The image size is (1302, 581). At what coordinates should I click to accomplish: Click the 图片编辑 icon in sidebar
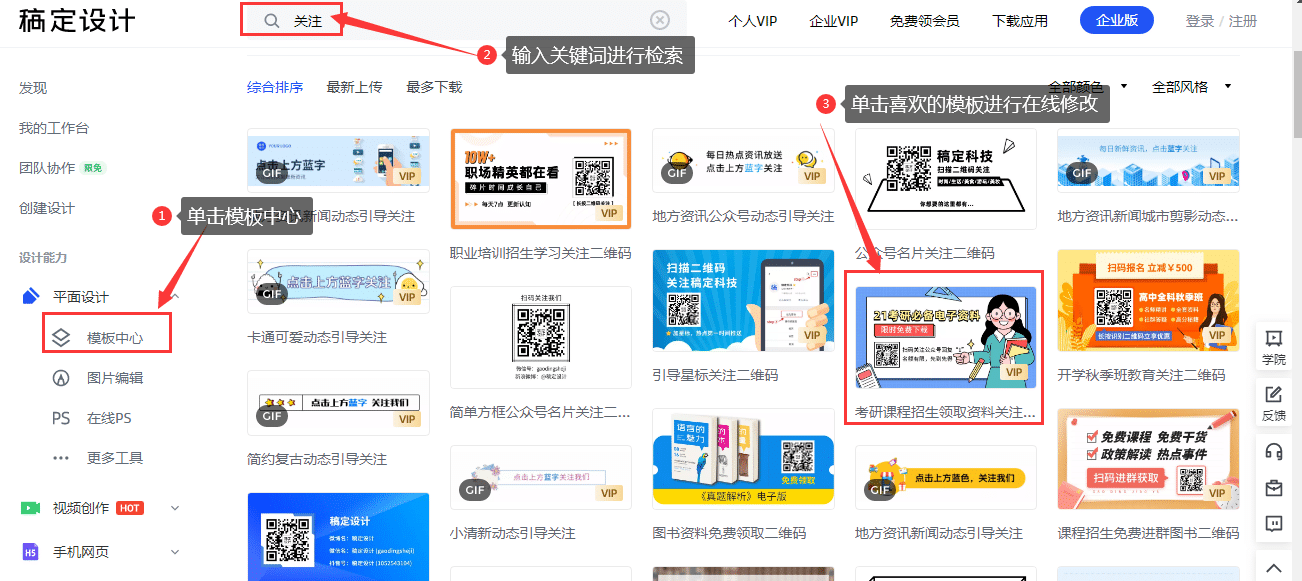coord(61,378)
